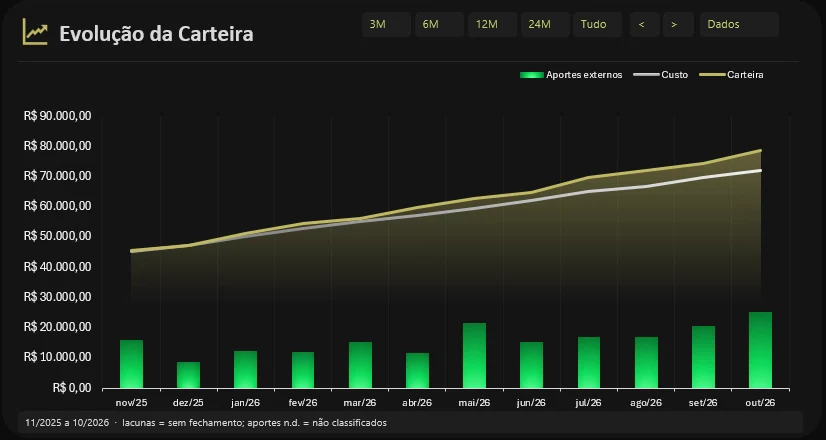The height and width of the screenshot is (440, 826).
Task: Click the dez/25 green bar
Action: tap(188, 375)
